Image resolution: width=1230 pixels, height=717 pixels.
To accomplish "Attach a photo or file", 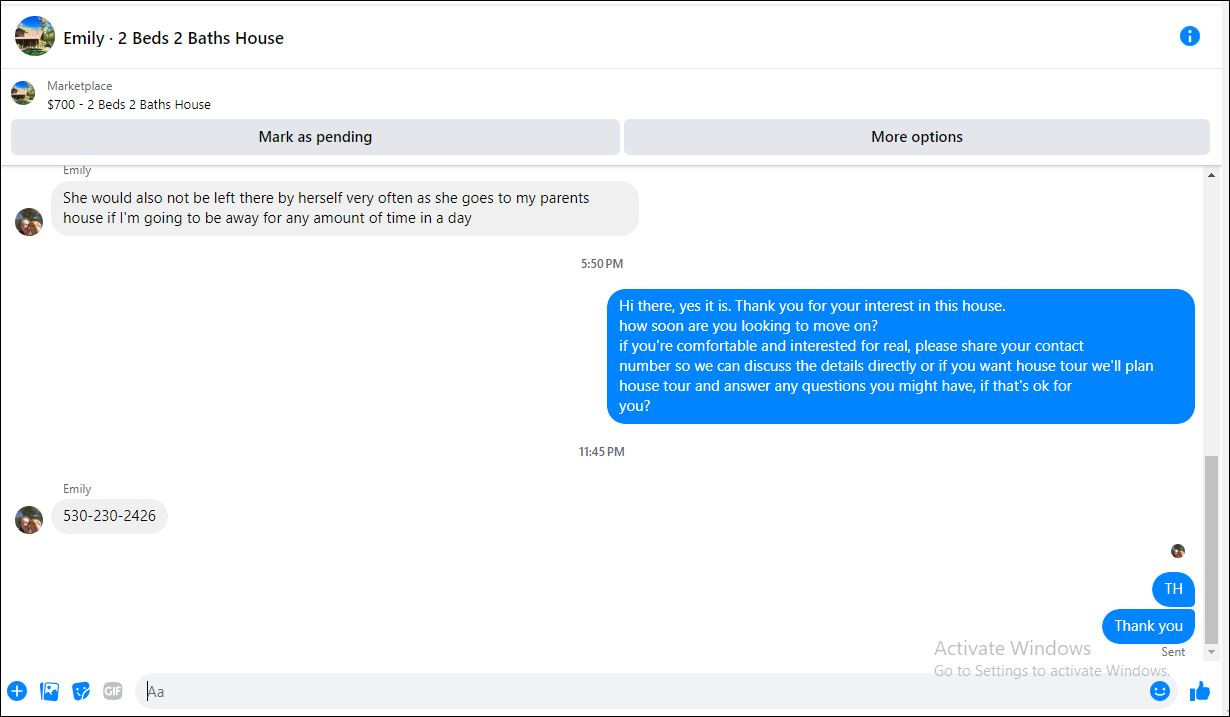I will (49, 691).
